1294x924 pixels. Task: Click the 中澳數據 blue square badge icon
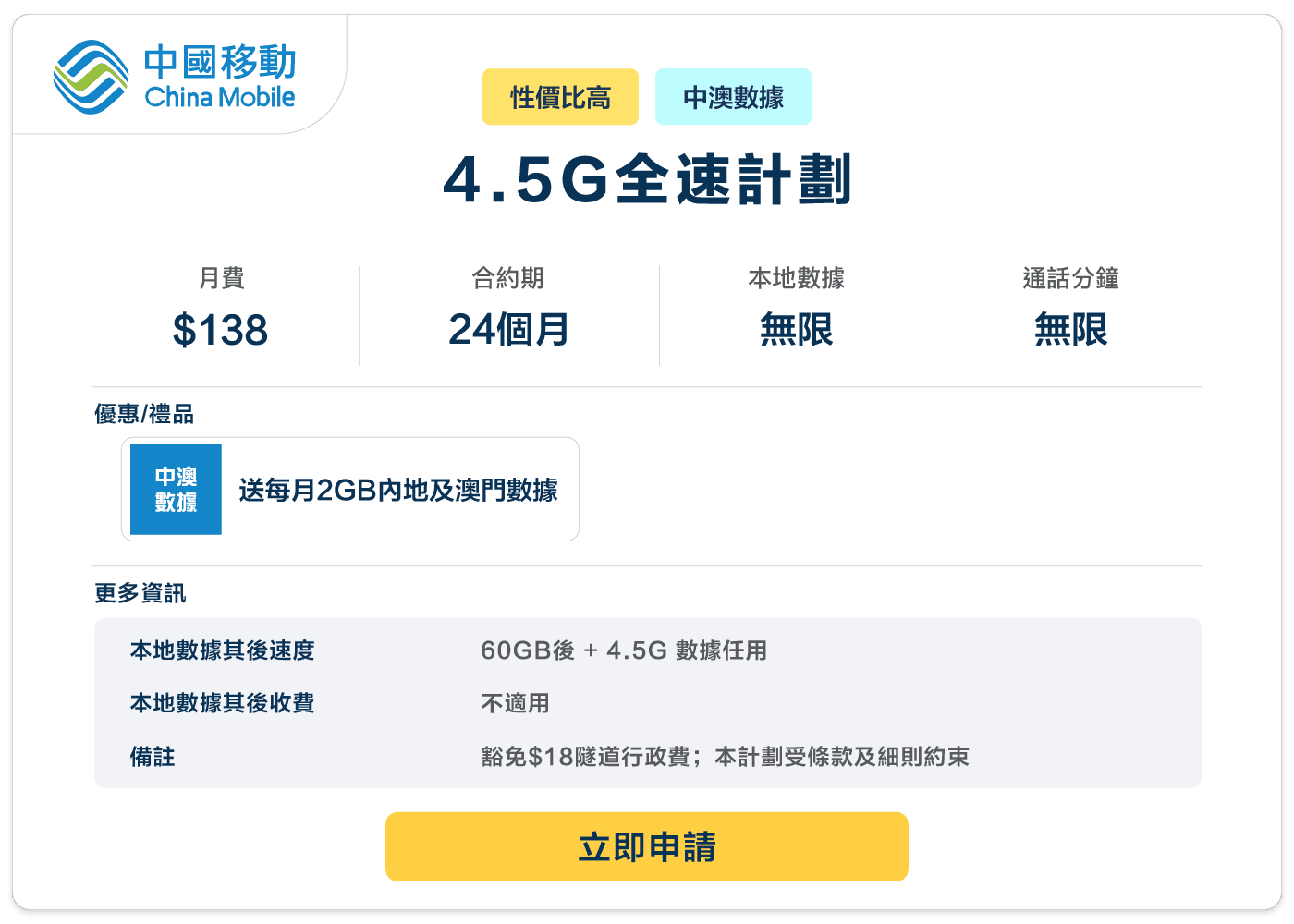(176, 489)
